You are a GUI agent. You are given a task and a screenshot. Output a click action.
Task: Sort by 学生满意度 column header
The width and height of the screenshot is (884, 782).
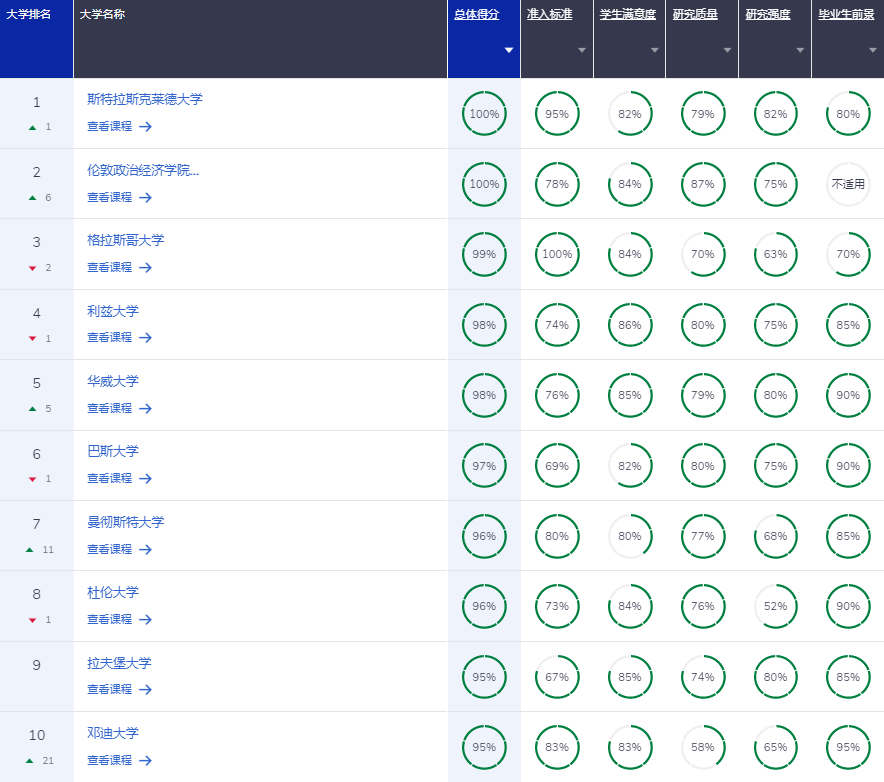[x=628, y=14]
